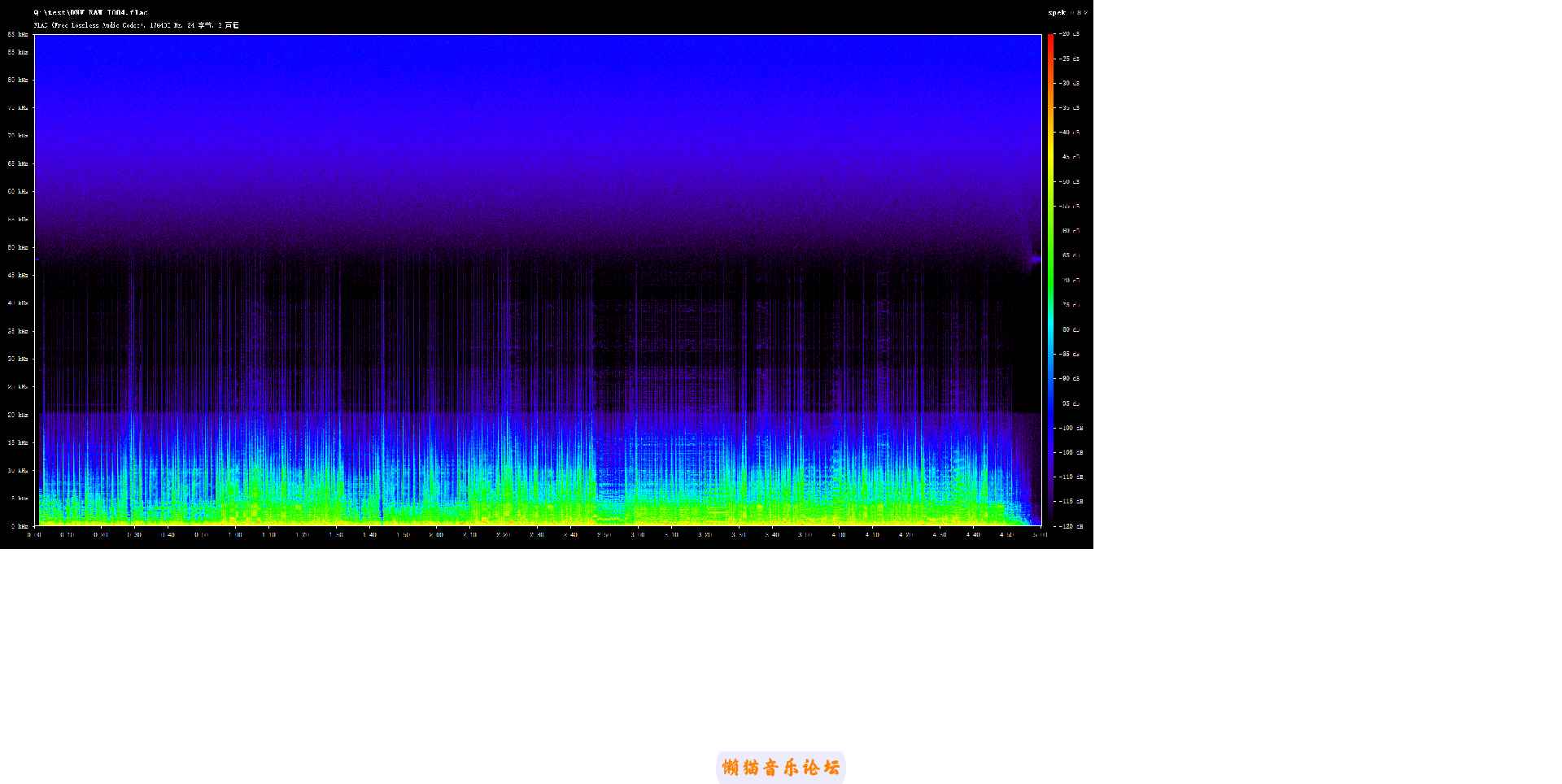Select the 2:00 mark on the time axis
1562x784 pixels.
(x=436, y=534)
